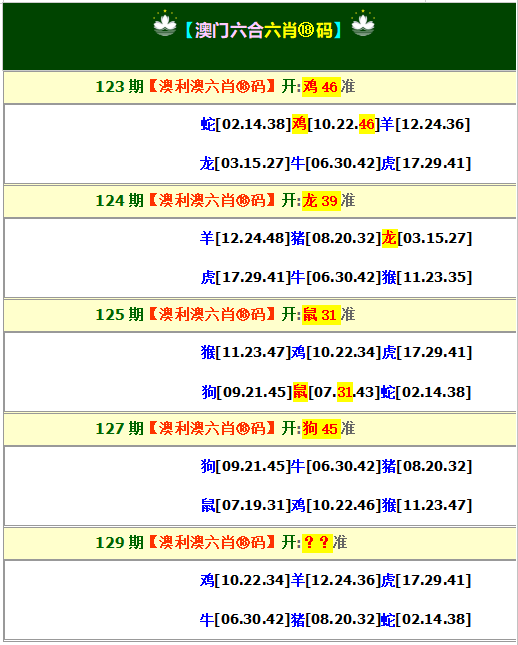Image resolution: width=518 pixels, height=645 pixels.
Task: Click 猴[11.23.47] in the 125期 block
Action: coord(246,352)
